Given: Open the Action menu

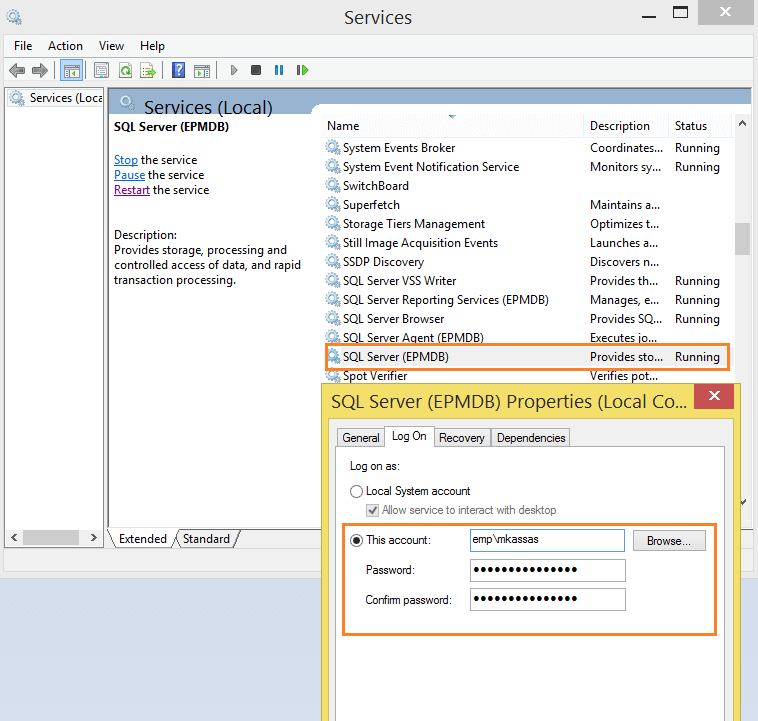Looking at the screenshot, I should click(65, 46).
